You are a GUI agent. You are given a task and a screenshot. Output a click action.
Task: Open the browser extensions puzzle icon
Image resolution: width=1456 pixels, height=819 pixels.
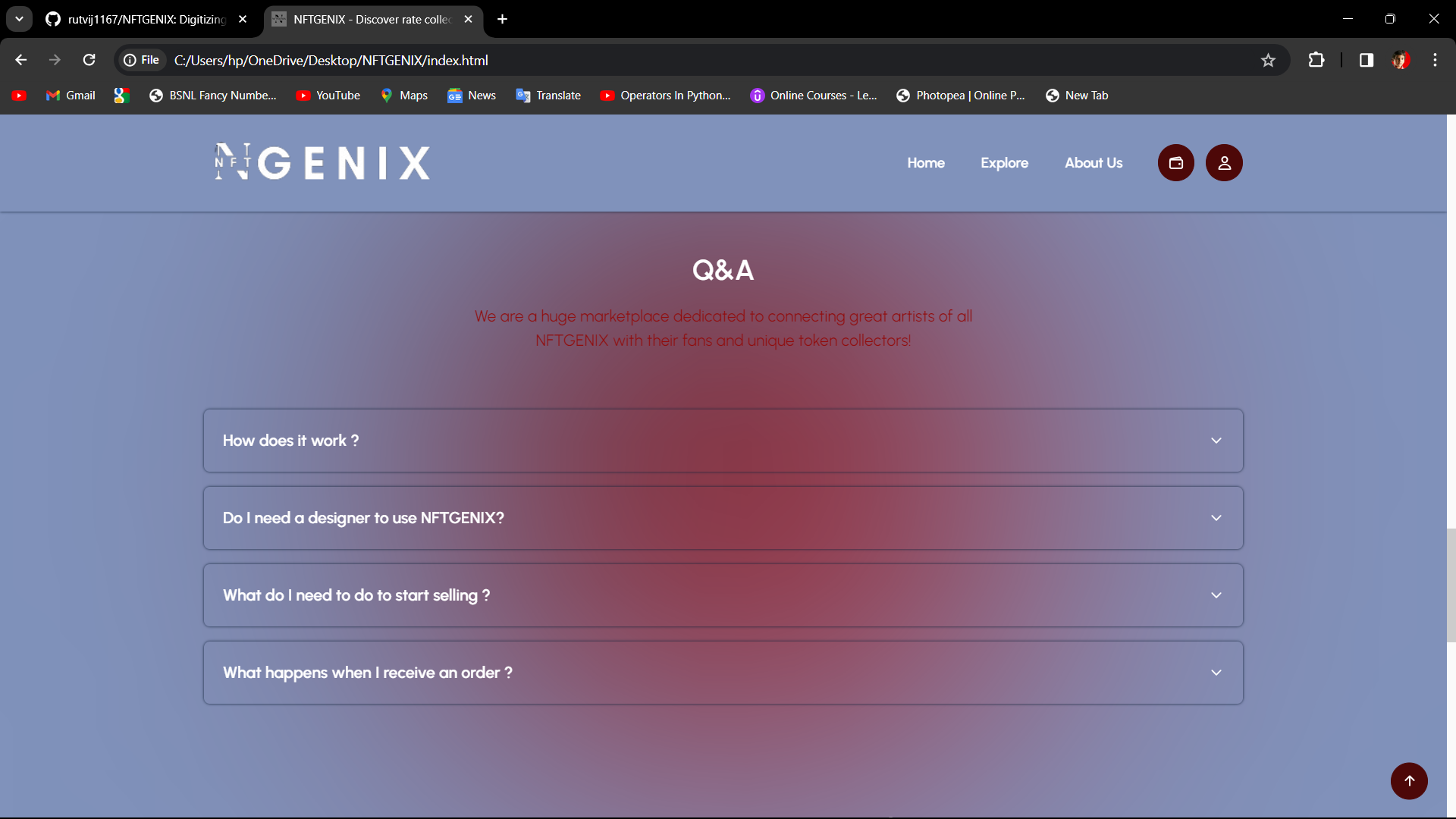click(1316, 61)
